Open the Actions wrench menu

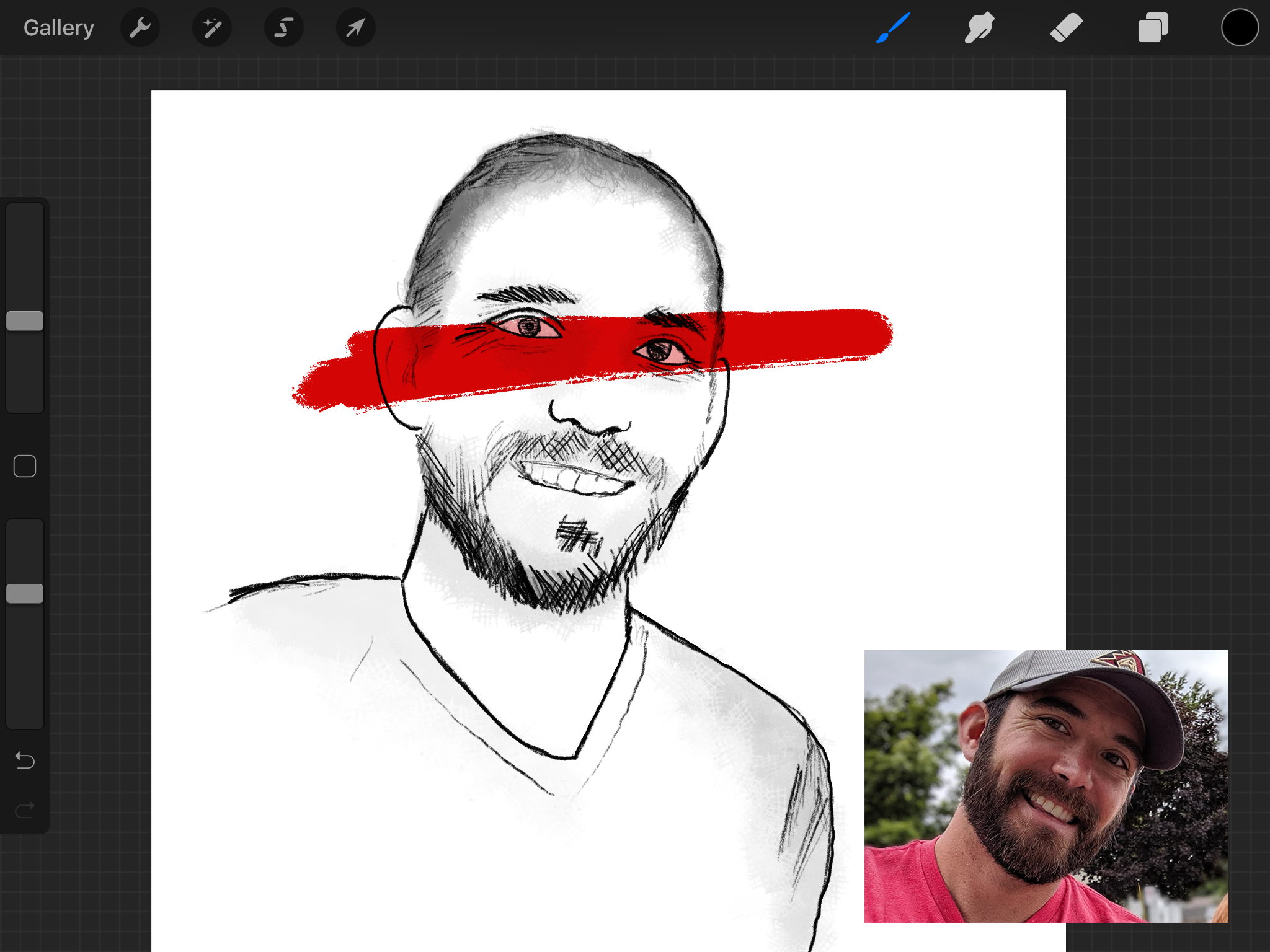tap(140, 28)
